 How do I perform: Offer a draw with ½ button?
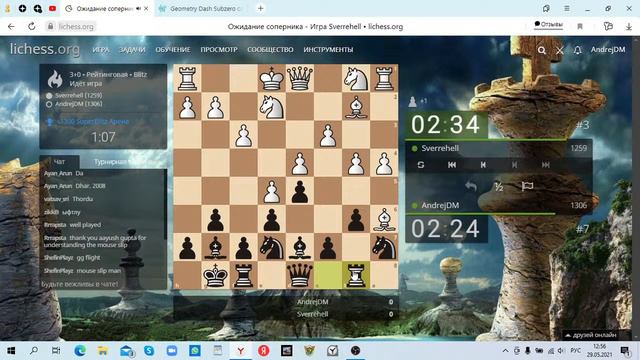point(498,187)
